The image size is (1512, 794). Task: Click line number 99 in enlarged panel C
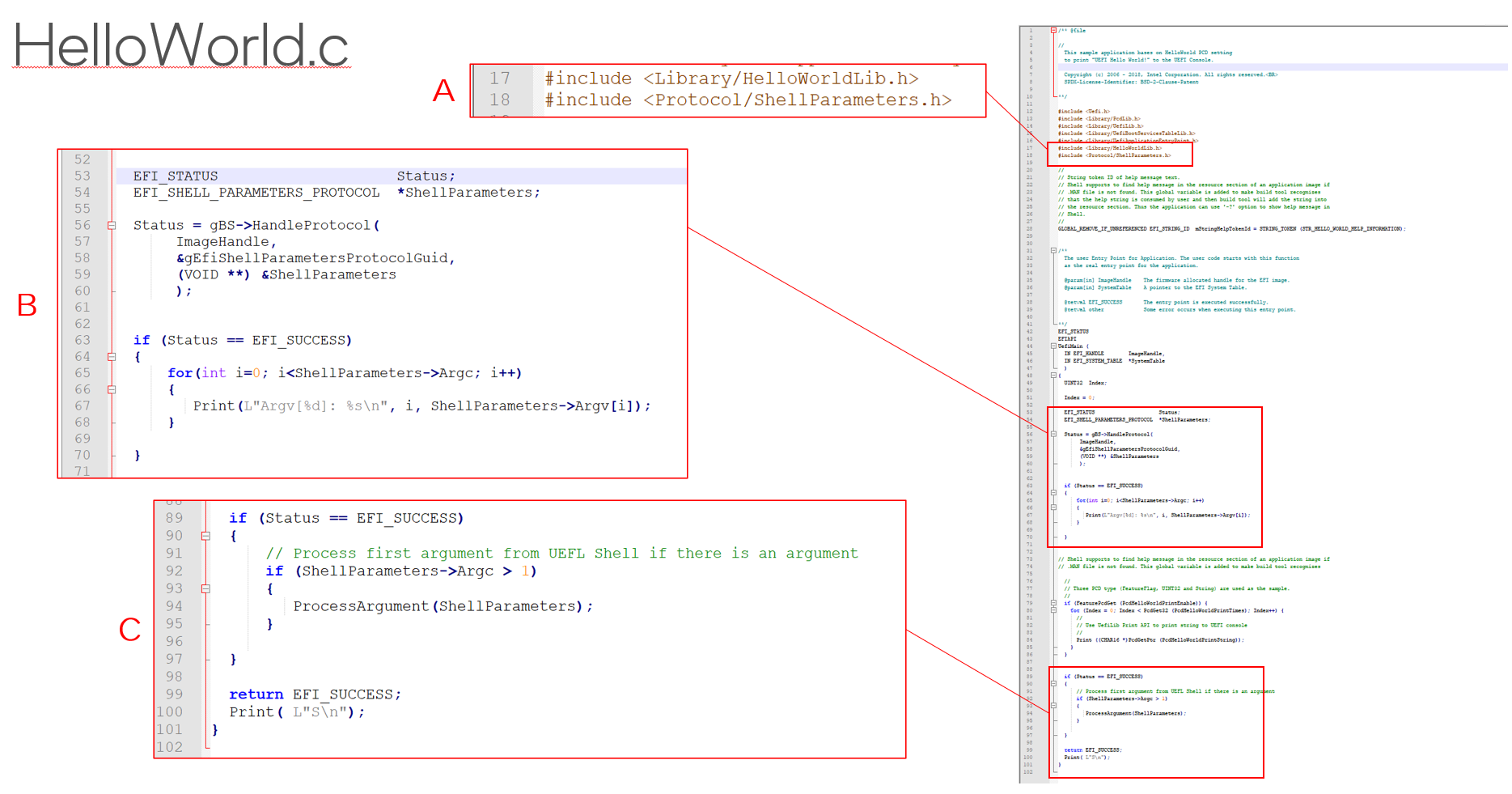[x=174, y=694]
